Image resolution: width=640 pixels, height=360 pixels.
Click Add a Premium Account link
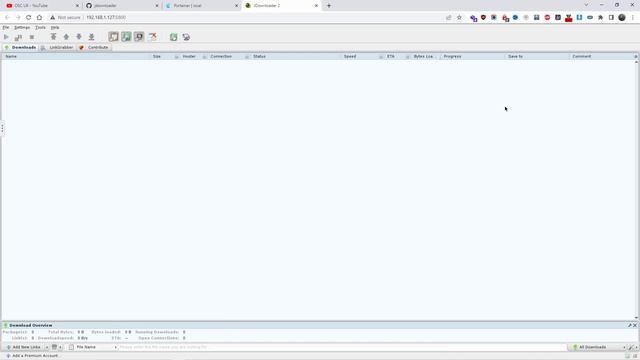tap(32, 356)
